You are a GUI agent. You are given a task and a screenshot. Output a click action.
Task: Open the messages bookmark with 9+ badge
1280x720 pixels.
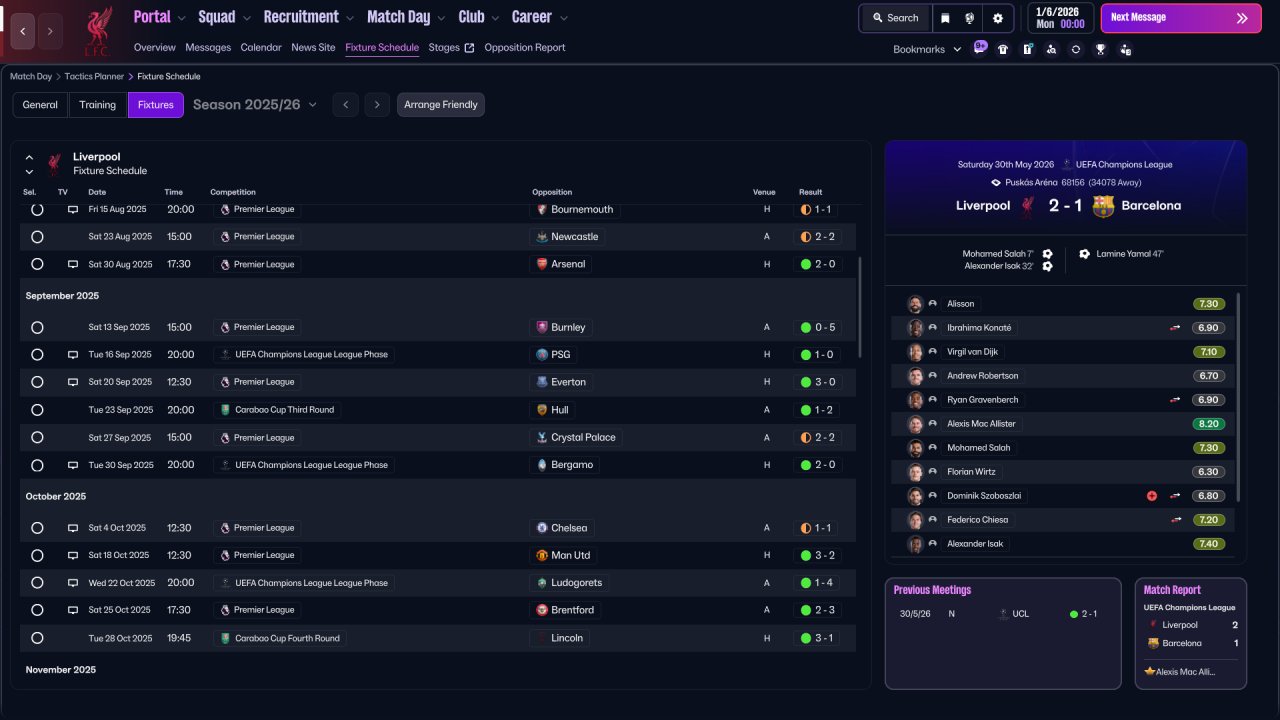point(979,48)
